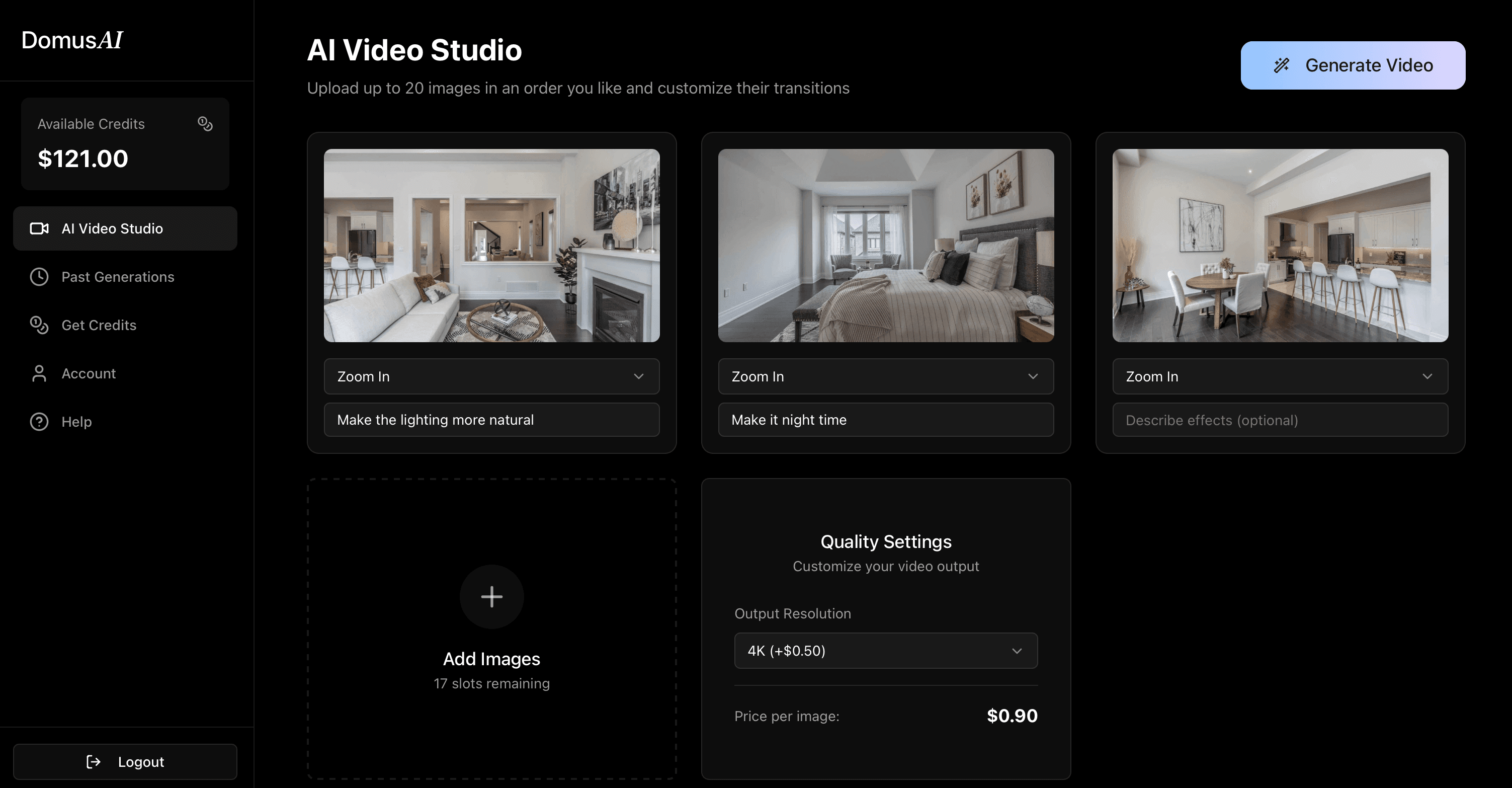This screenshot has width=1512, height=788.
Task: Select the AI Video Studio camera icon
Action: (38, 228)
